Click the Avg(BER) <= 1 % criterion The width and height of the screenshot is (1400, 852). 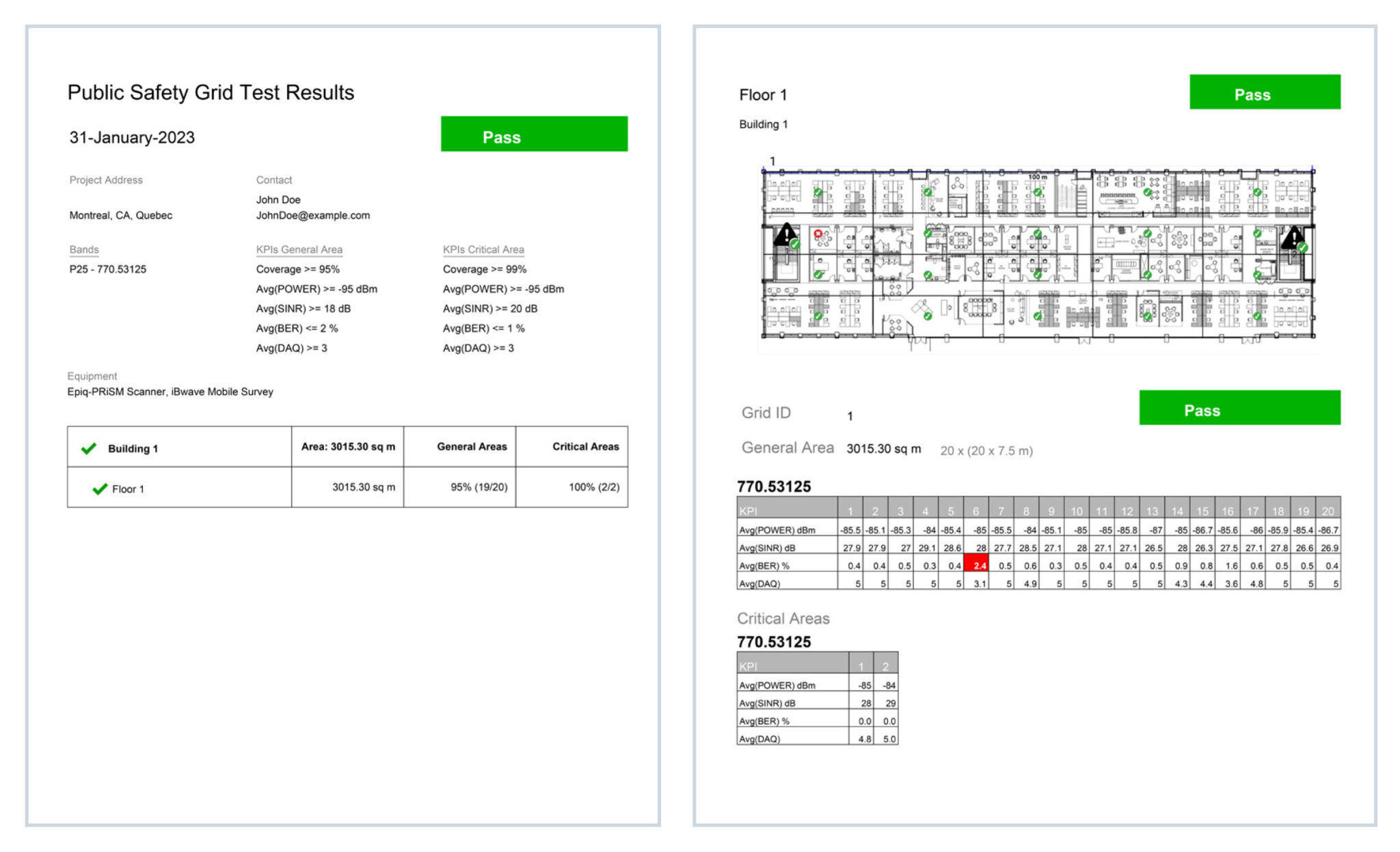484,329
